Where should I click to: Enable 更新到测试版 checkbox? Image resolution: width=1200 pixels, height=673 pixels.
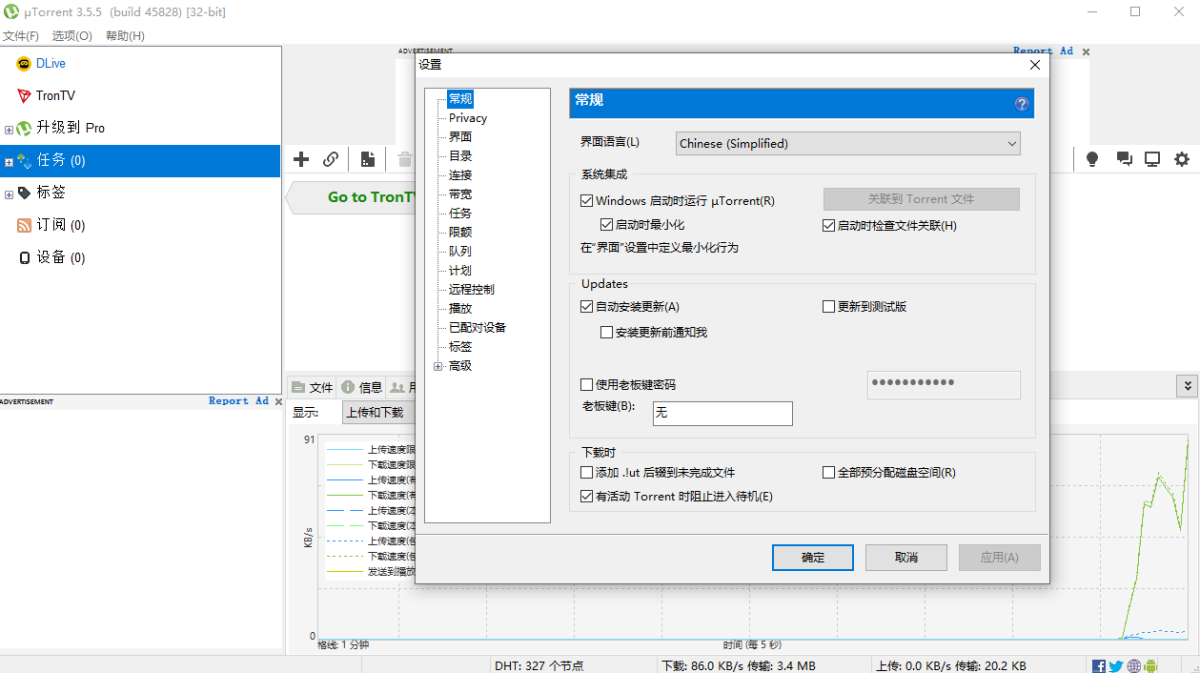pyautogui.click(x=828, y=307)
